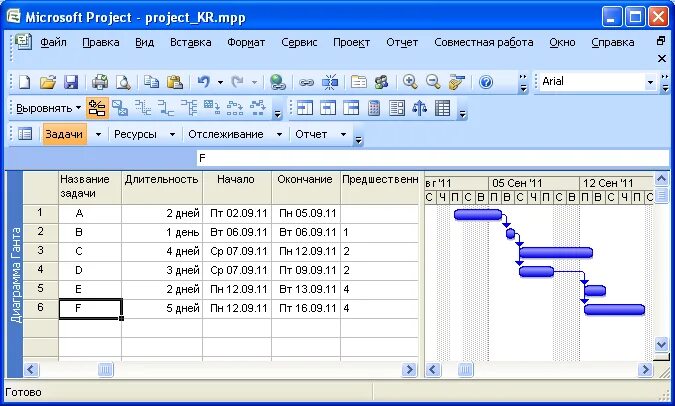Screen dimensions: 675x406
Task: Copy the selection using the Copy icon
Action: [151, 82]
